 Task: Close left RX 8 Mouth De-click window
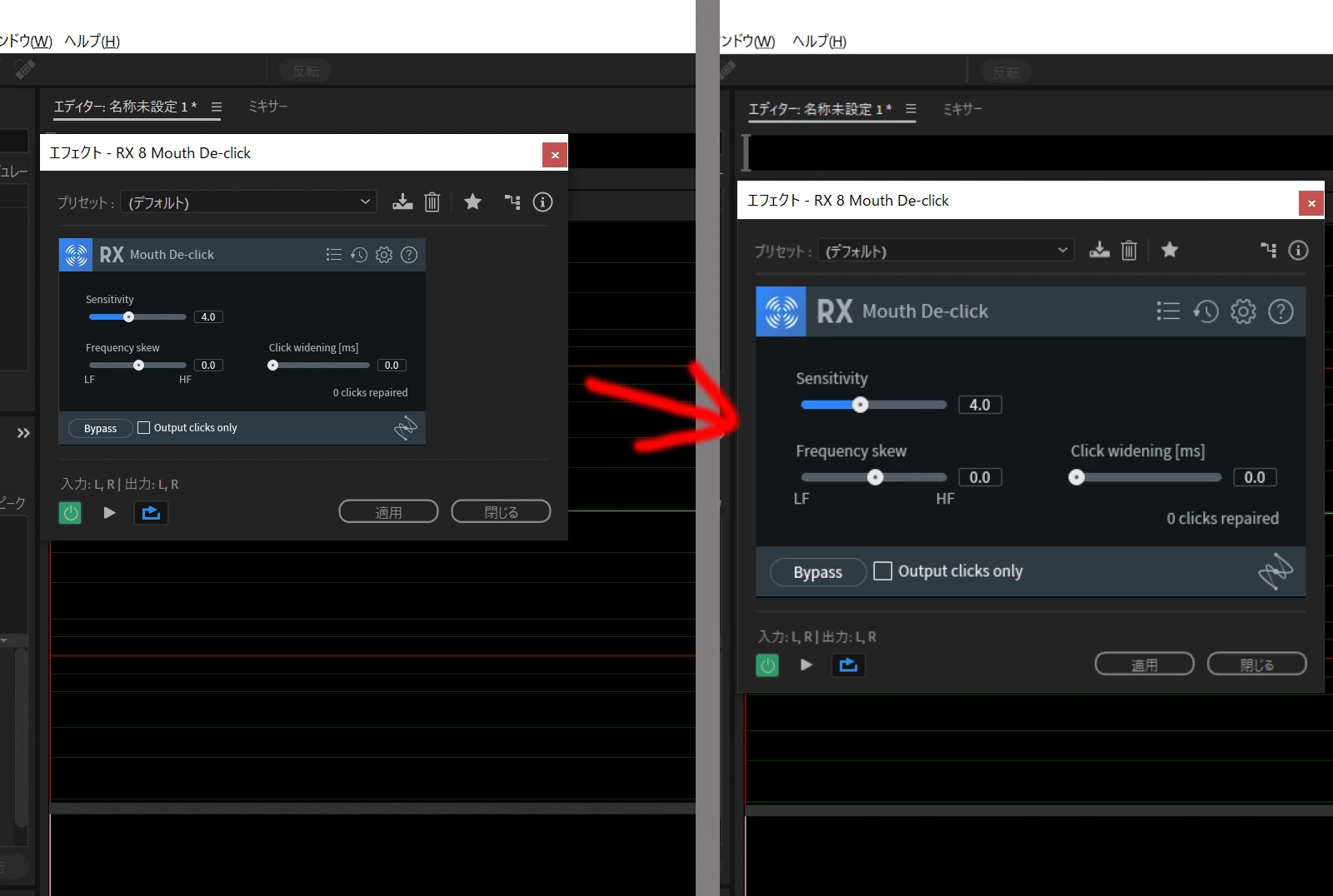[555, 155]
